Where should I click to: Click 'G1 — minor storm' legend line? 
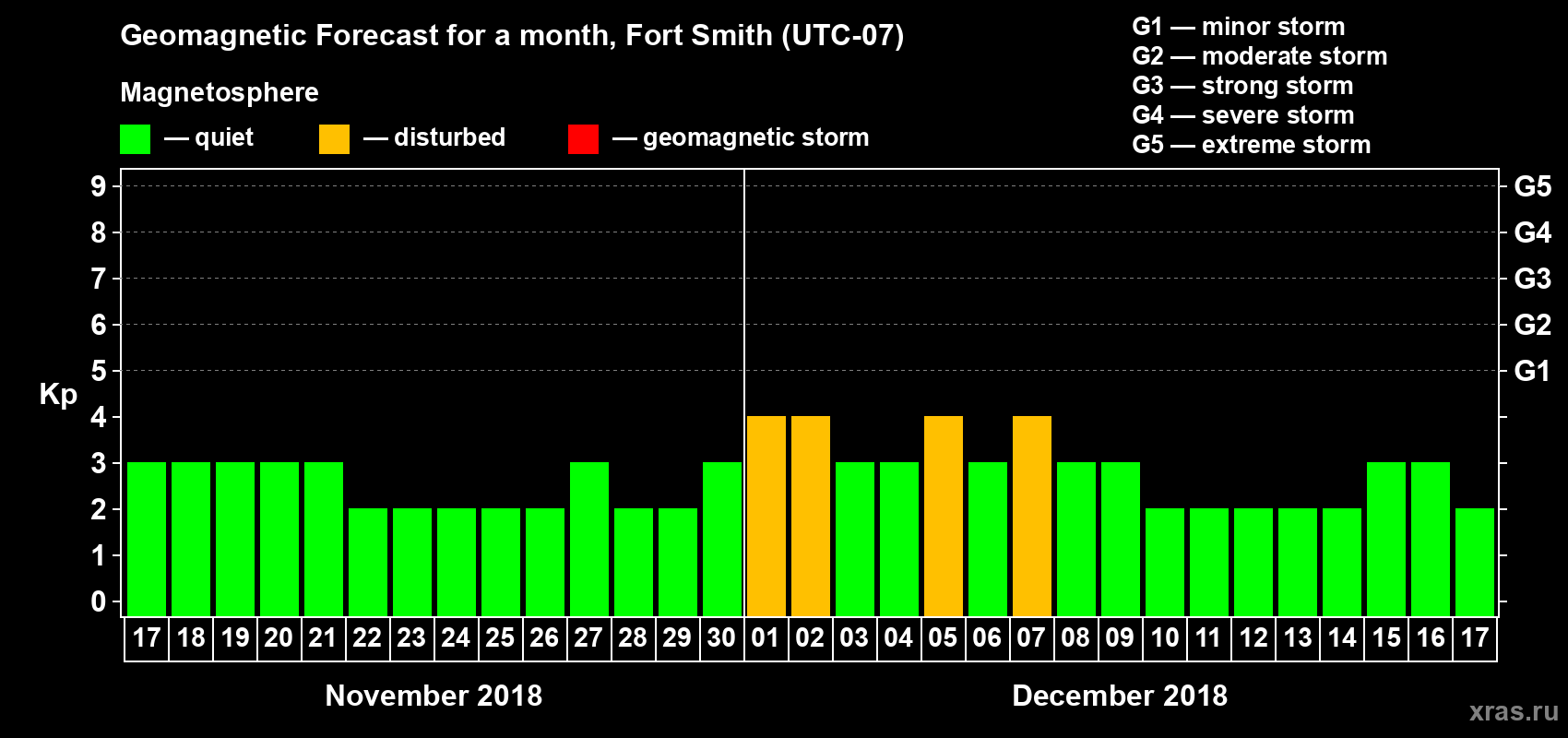tap(1239, 27)
